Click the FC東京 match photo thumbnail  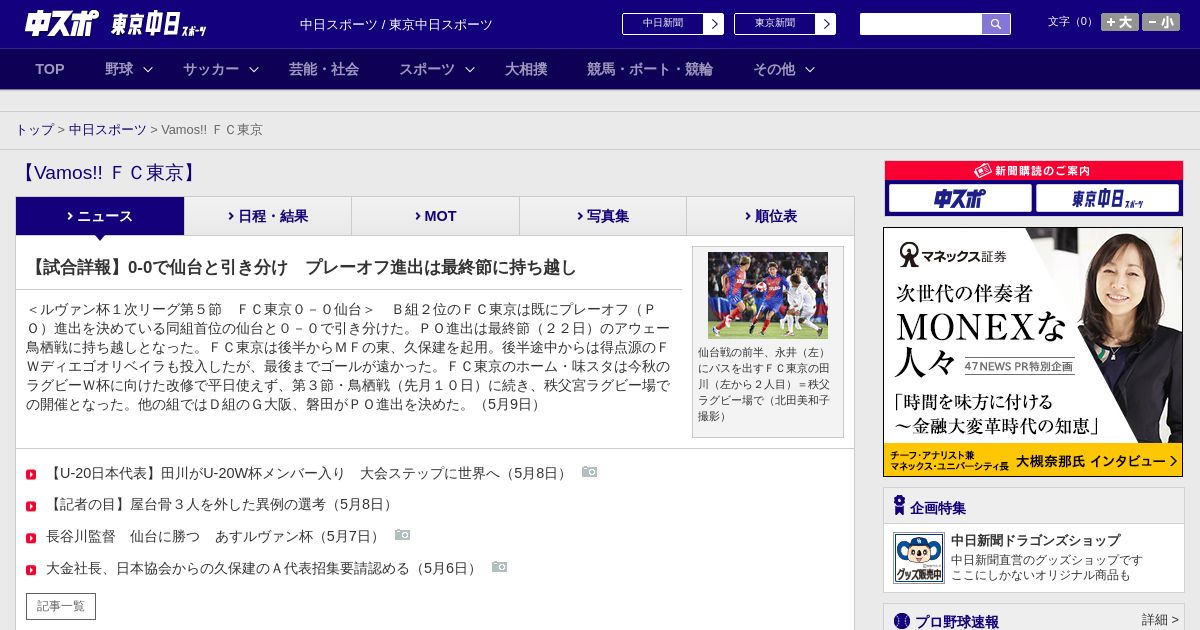click(x=768, y=295)
